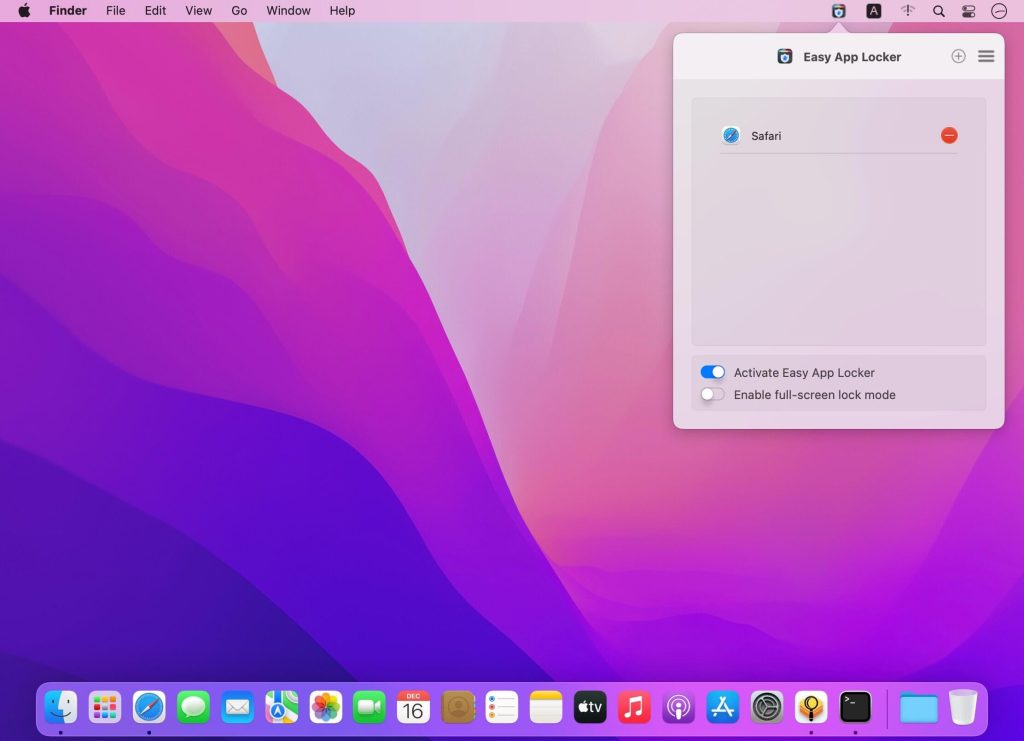This screenshot has width=1024, height=741.
Task: Add a new app to lock with plus button
Action: pos(957,56)
